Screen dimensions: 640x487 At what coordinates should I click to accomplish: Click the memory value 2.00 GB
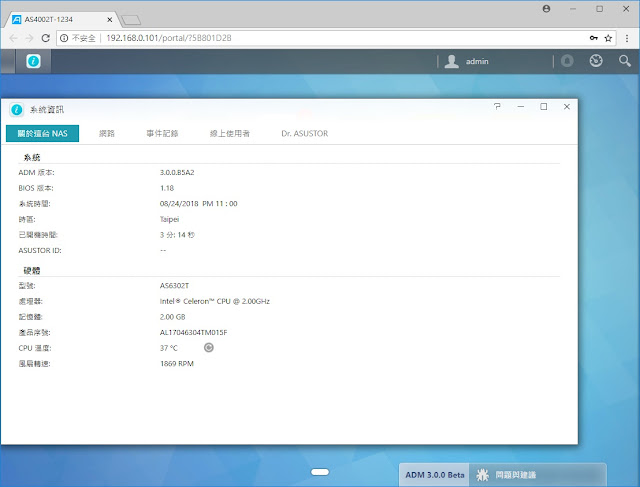pos(172,317)
